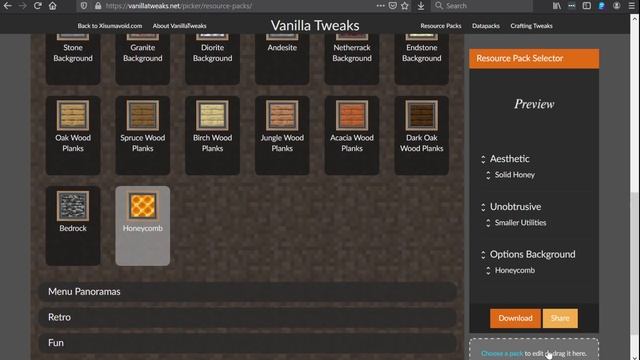Screen dimensions: 640x360
Task: Click the Pocket save icon
Action: pos(393,6)
